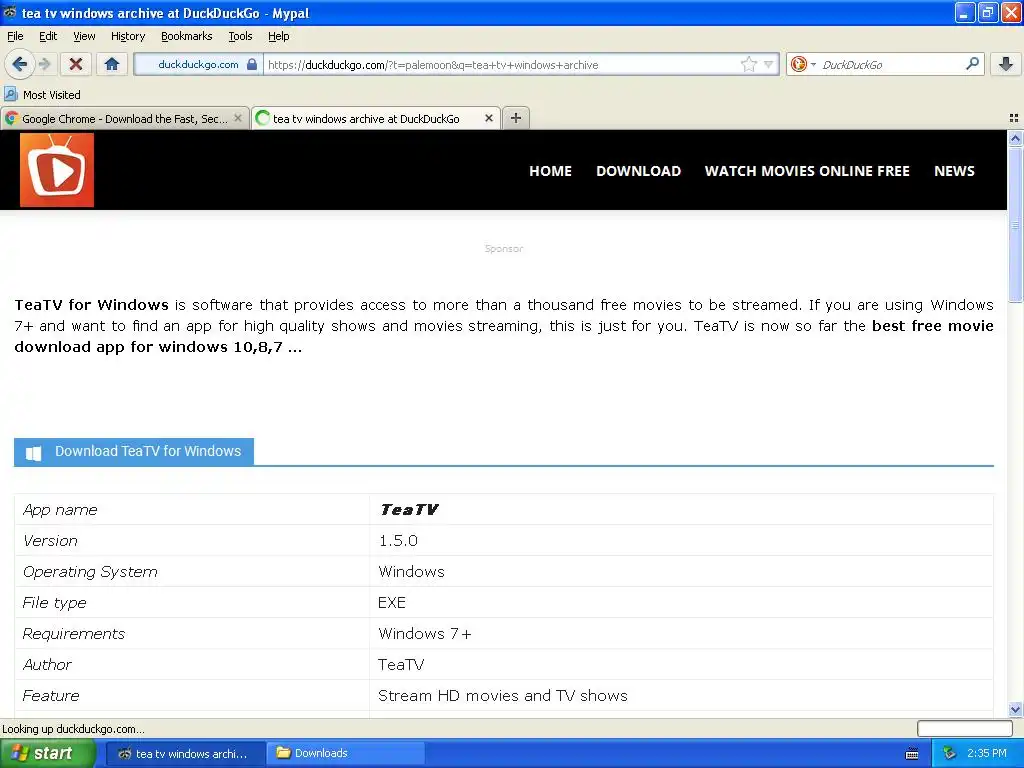Image resolution: width=1024 pixels, height=768 pixels.
Task: Click the keyboard icon in system tray
Action: pos(912,754)
